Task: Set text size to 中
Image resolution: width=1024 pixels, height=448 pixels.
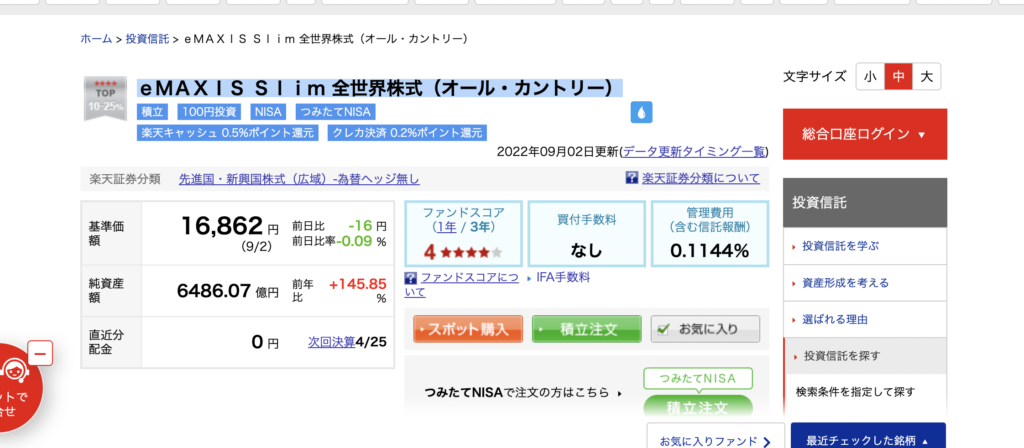Action: pyautogui.click(x=899, y=77)
